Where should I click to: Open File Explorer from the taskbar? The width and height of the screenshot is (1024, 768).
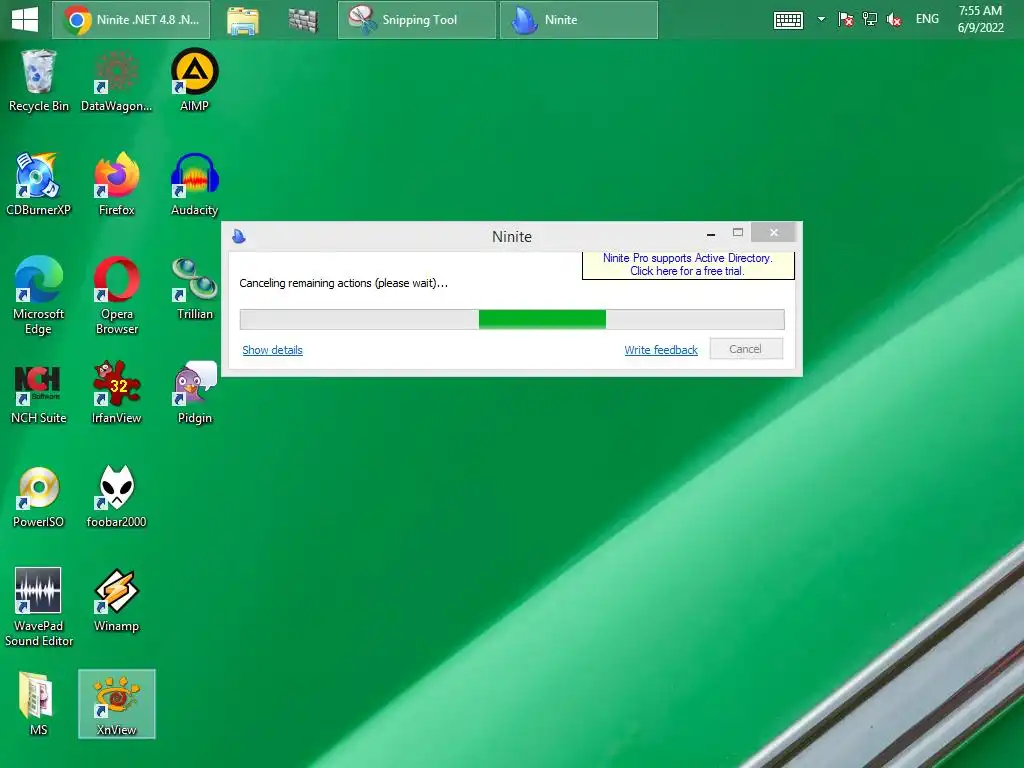pos(243,20)
